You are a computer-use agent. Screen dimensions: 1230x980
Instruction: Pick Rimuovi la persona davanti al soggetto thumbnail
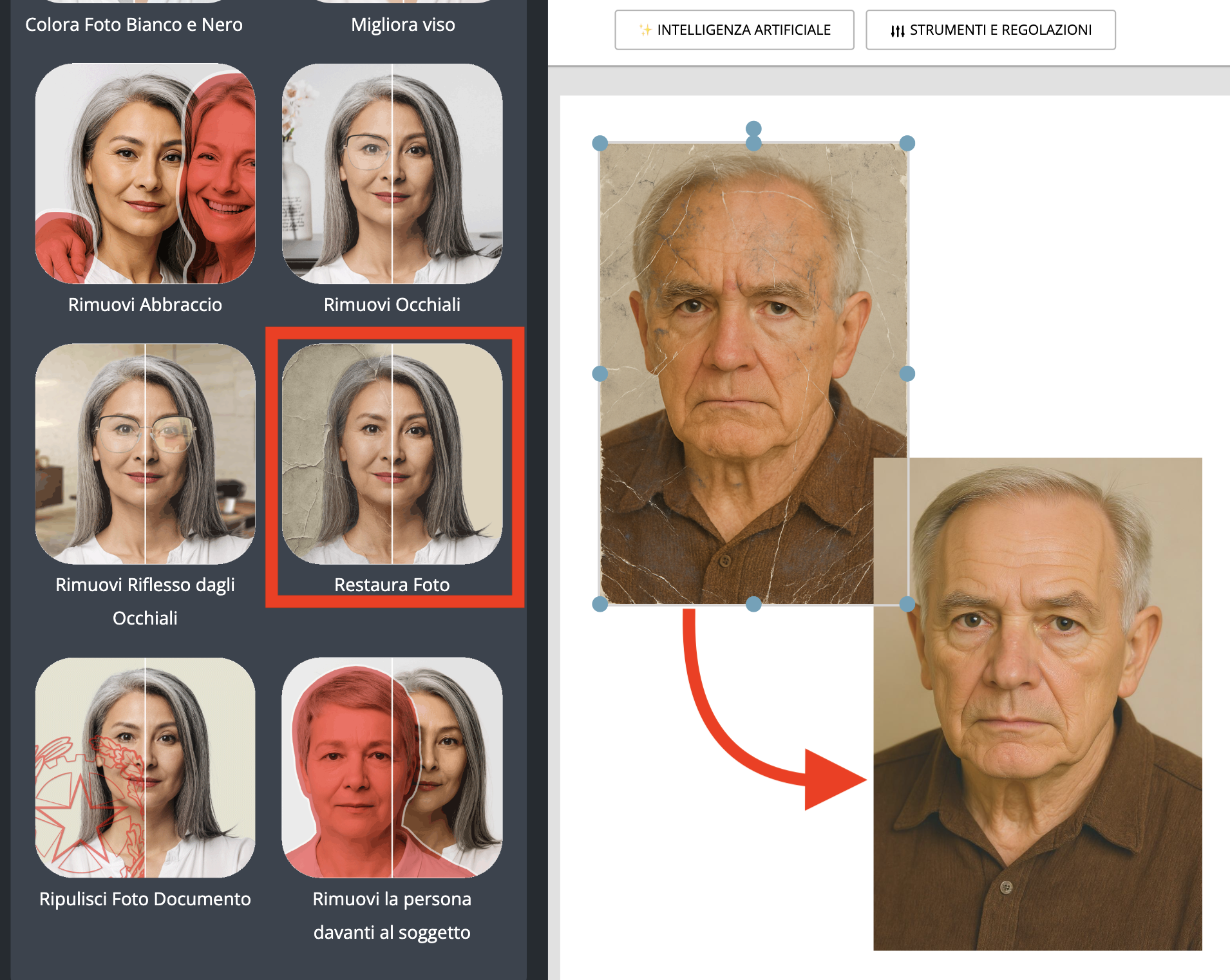pos(392,768)
